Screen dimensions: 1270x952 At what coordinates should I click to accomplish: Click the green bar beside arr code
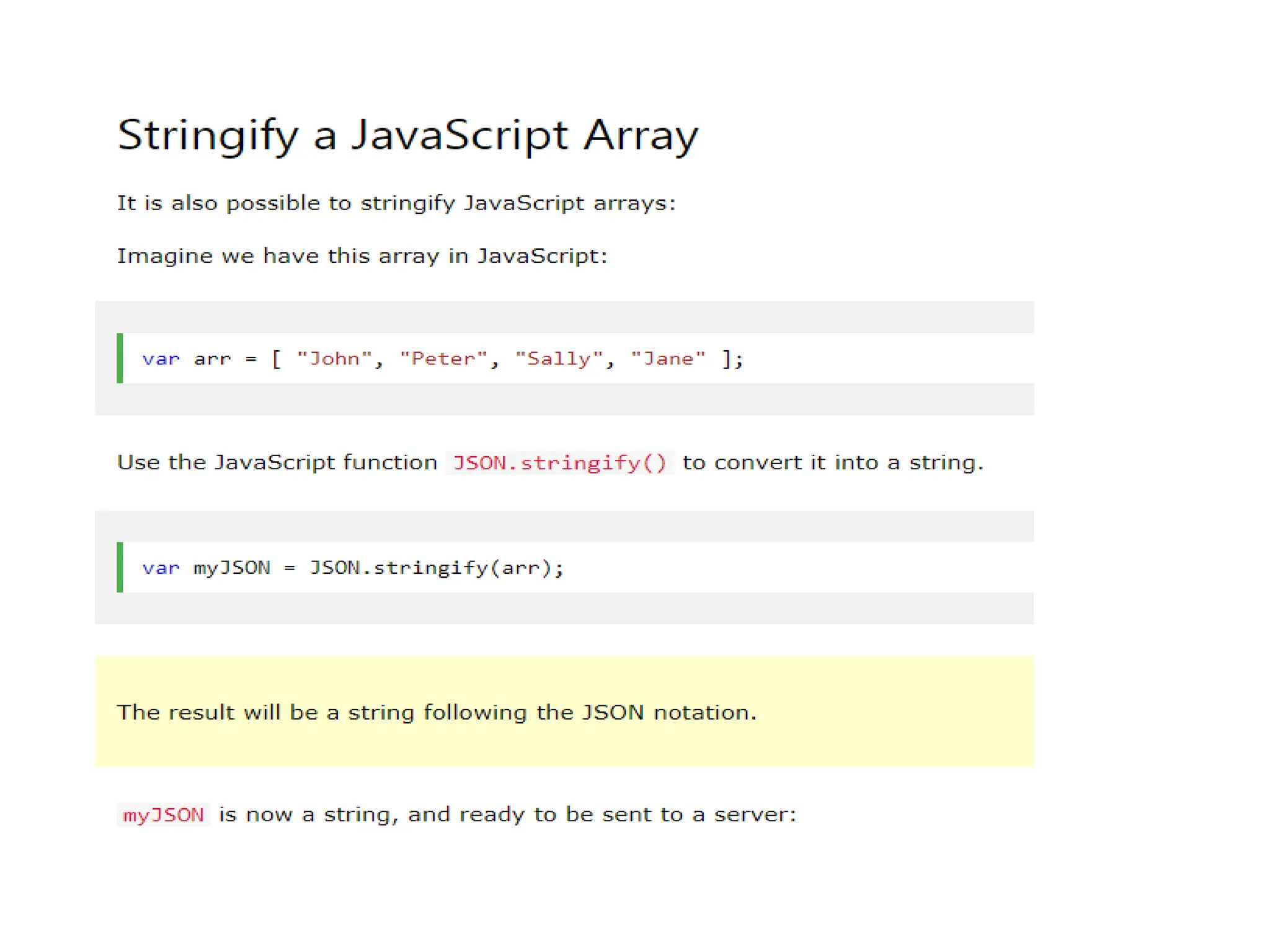pos(120,358)
